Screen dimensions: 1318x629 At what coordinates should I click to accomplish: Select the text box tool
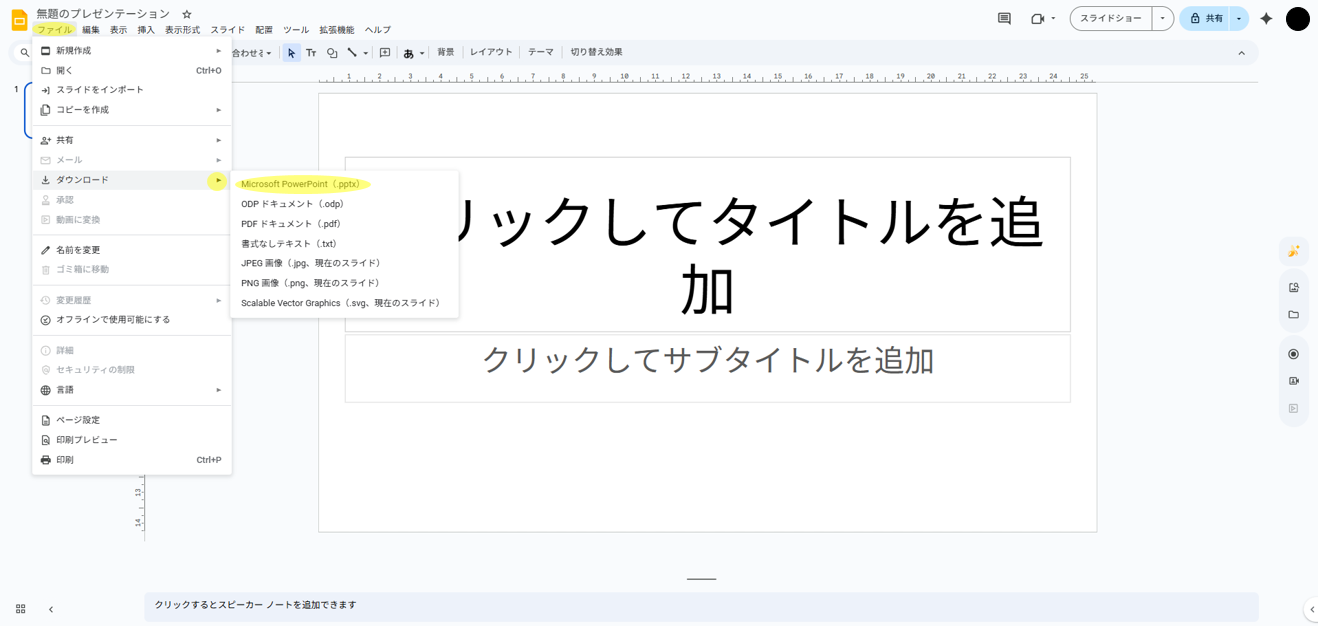[311, 53]
